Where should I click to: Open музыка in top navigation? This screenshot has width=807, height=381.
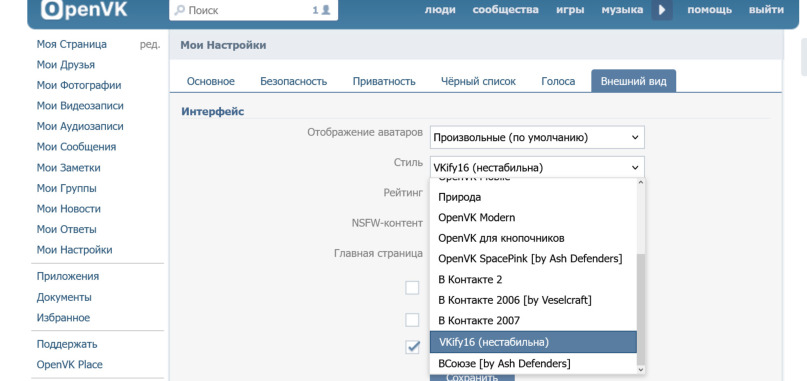tap(622, 10)
